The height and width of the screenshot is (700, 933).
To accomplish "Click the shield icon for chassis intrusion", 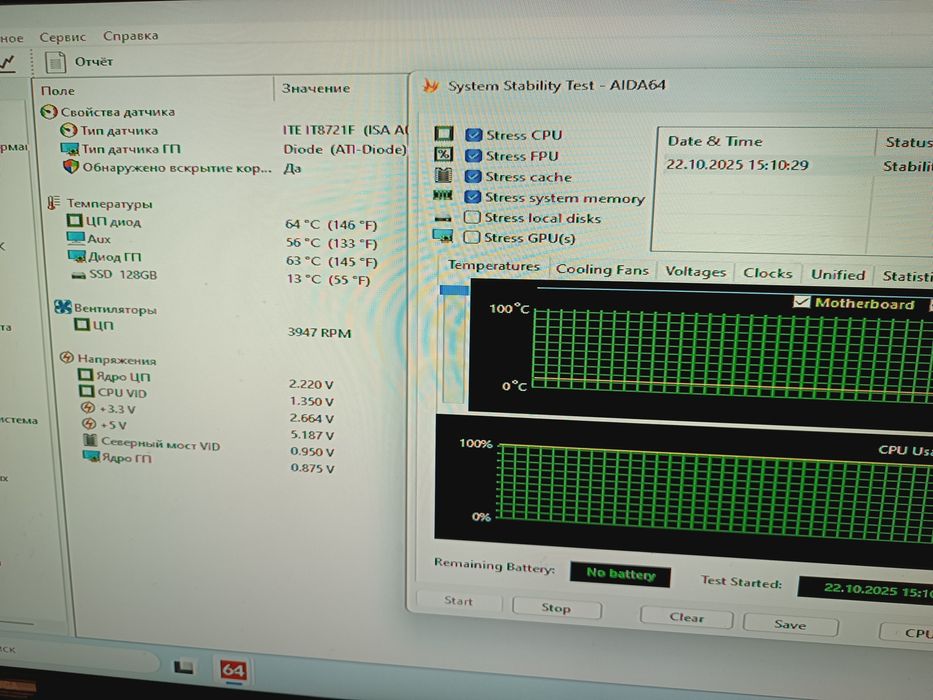I will [x=71, y=167].
